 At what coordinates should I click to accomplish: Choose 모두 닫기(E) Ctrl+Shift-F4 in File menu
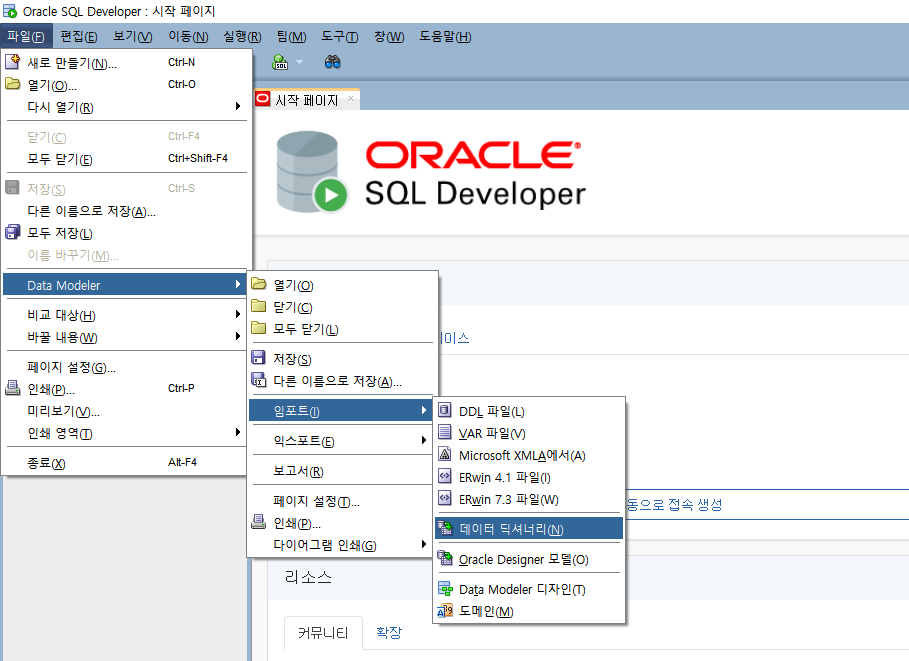[125, 158]
